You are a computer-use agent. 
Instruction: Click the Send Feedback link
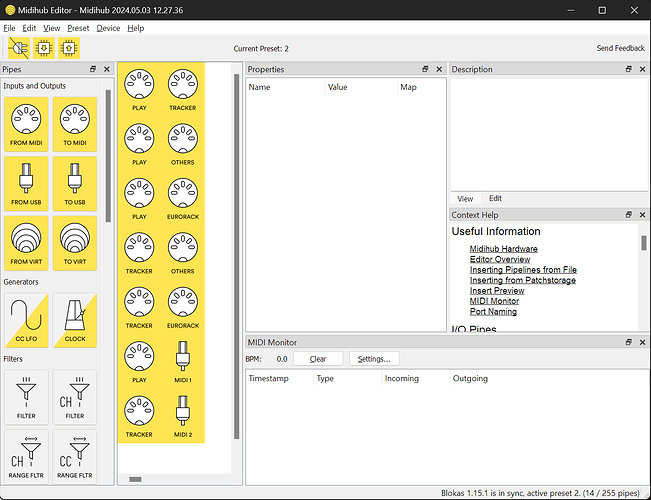point(620,48)
